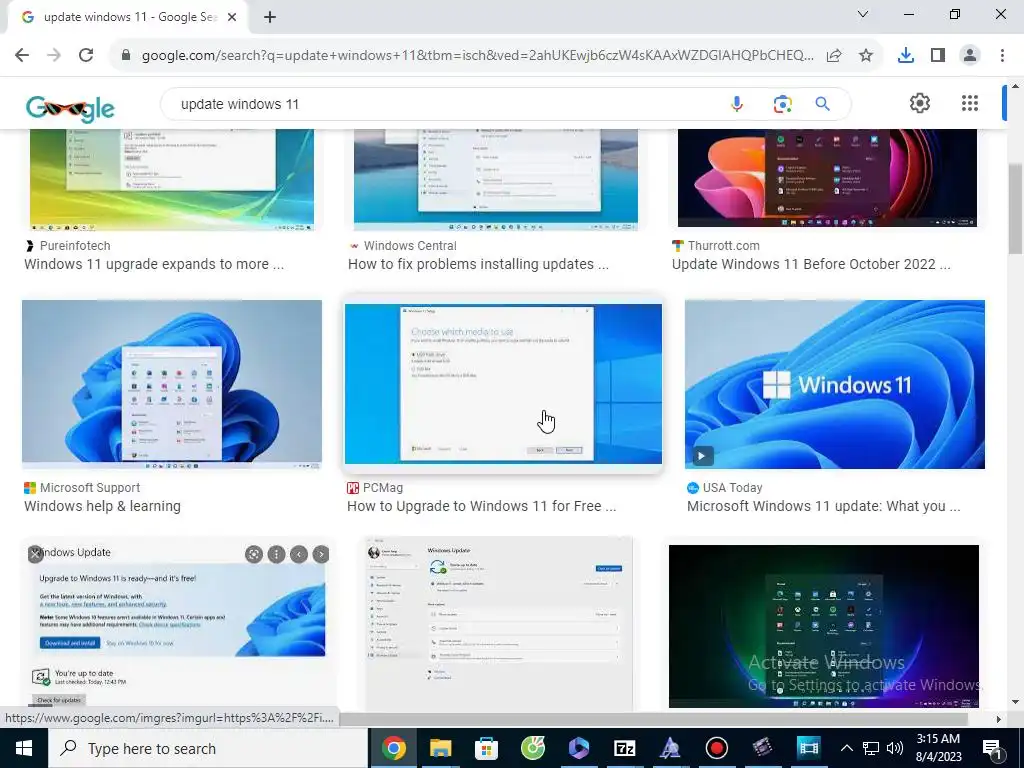Search inside the preview image with Lens
The height and width of the screenshot is (768, 1024).
[254, 554]
